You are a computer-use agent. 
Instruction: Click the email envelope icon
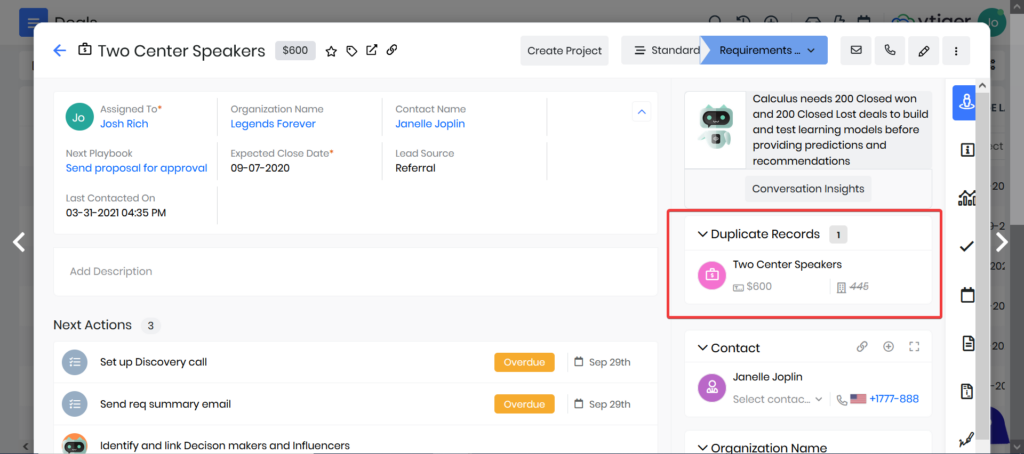[x=856, y=50]
